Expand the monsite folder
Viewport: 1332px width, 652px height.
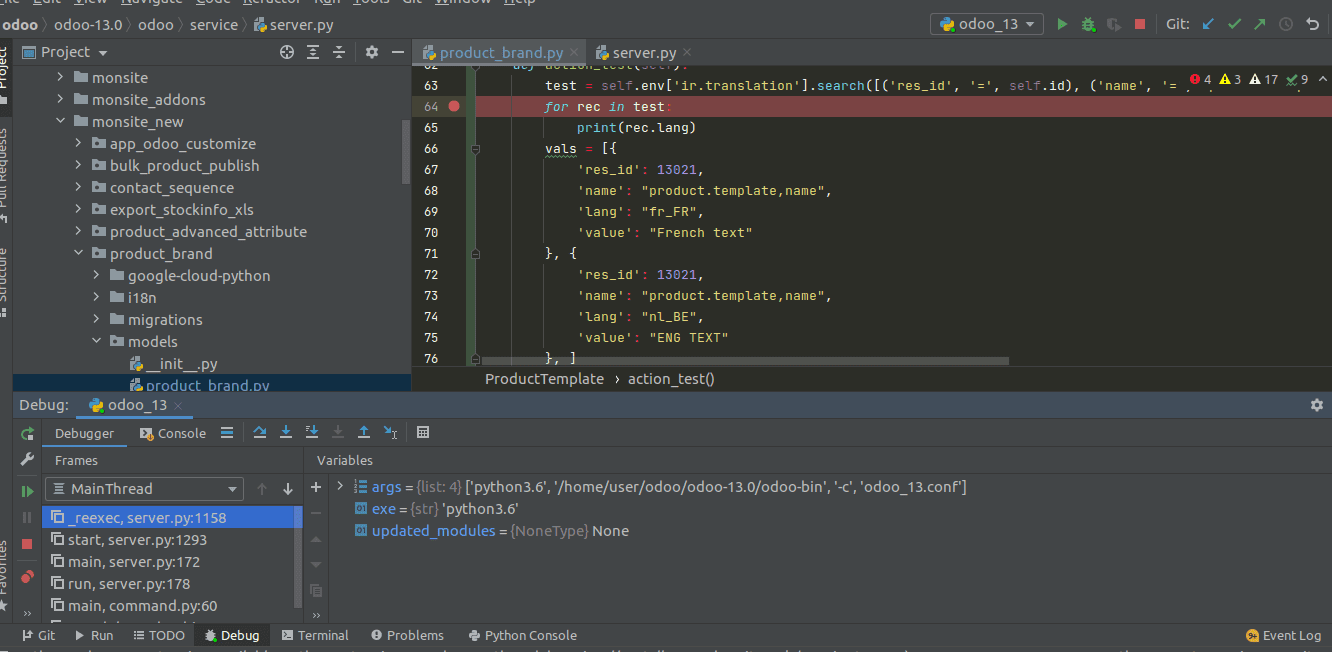(x=60, y=77)
